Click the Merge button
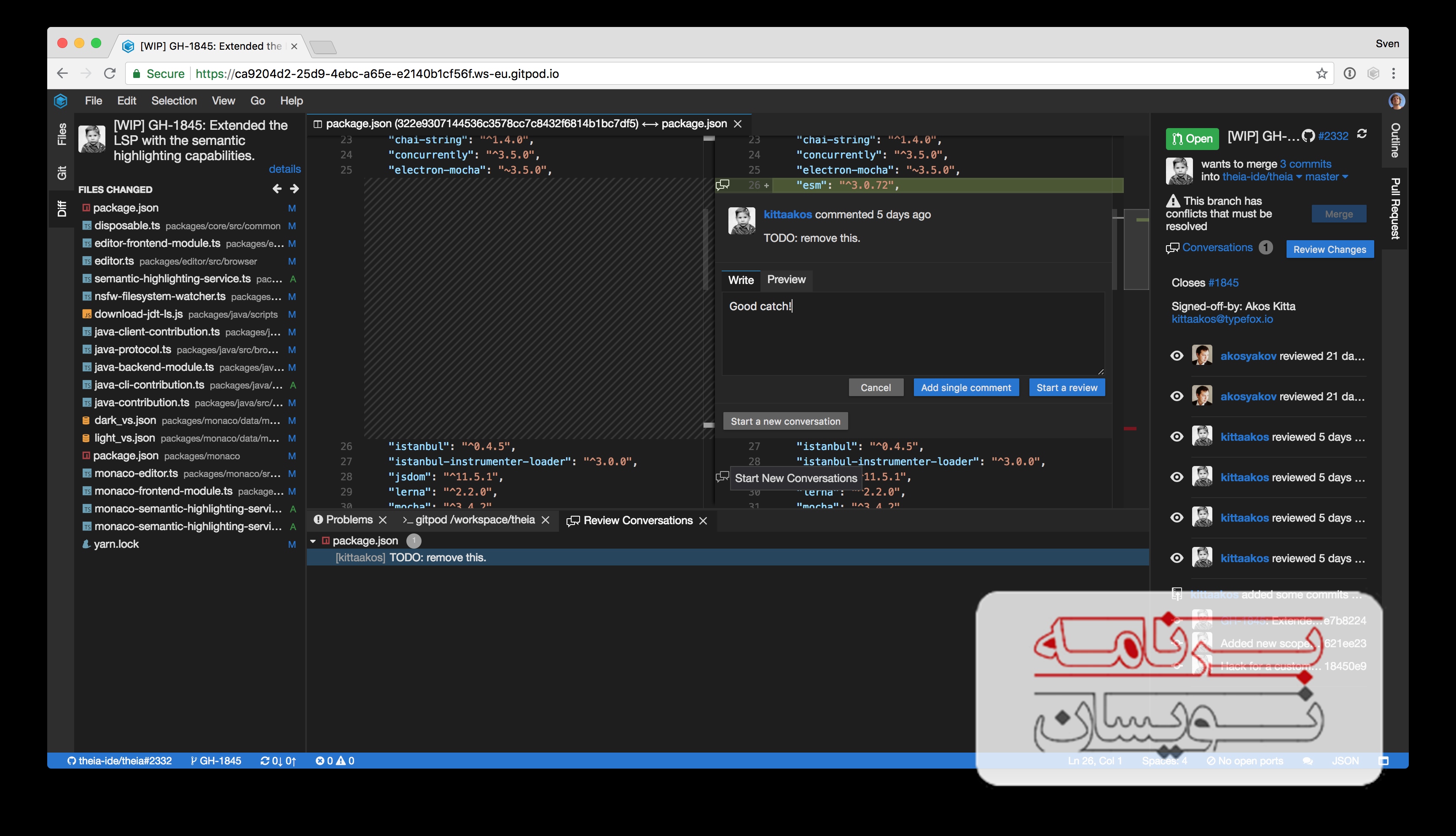The image size is (1456, 836). click(1339, 214)
